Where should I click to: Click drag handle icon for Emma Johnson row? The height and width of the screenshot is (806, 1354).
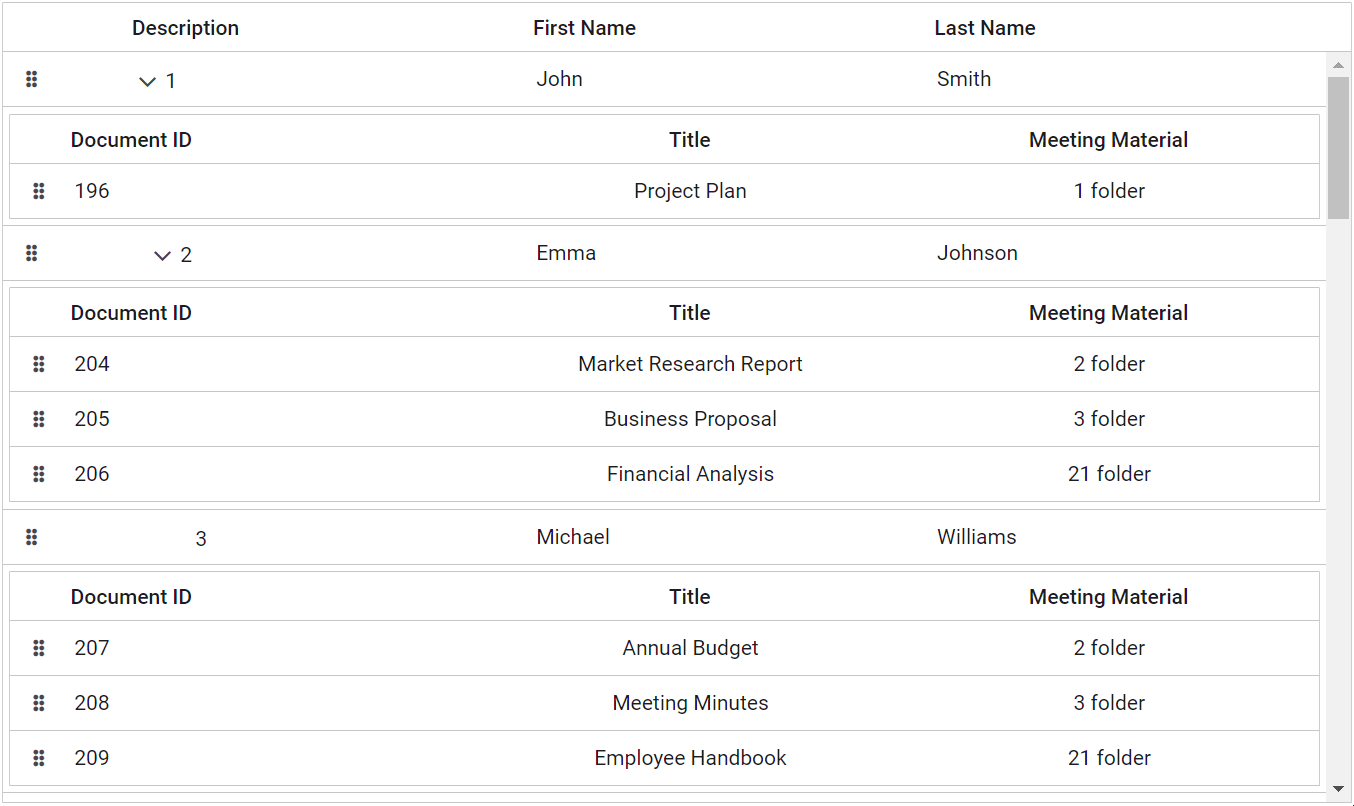tap(31, 253)
